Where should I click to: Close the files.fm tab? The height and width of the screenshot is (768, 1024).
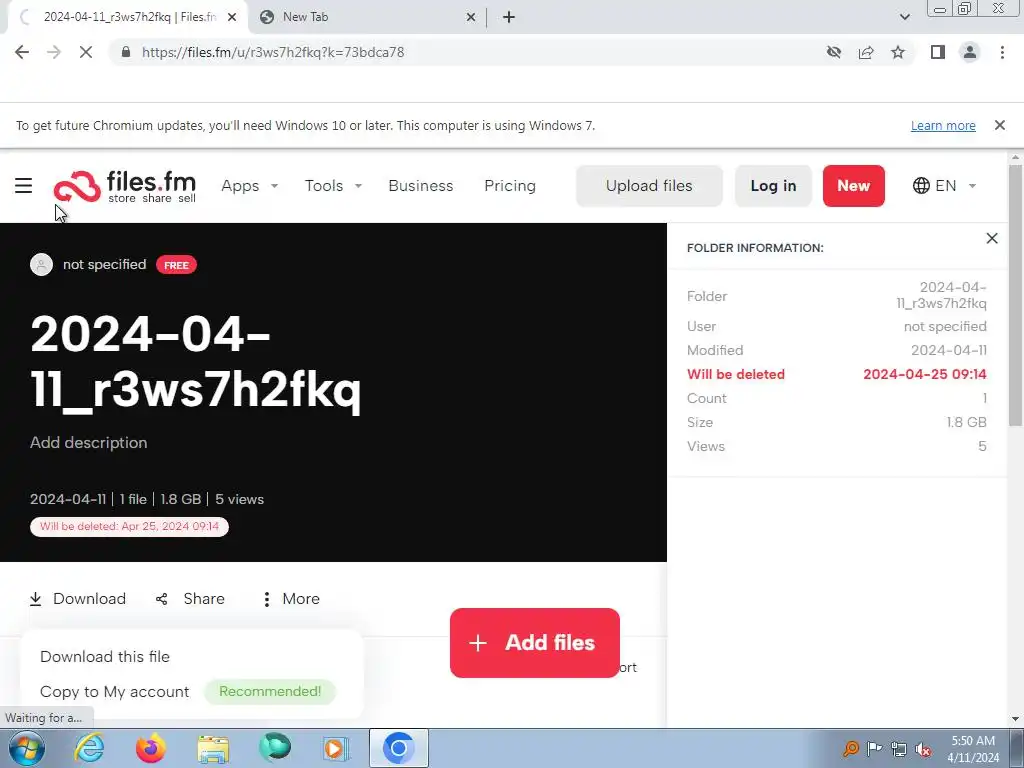(x=232, y=17)
